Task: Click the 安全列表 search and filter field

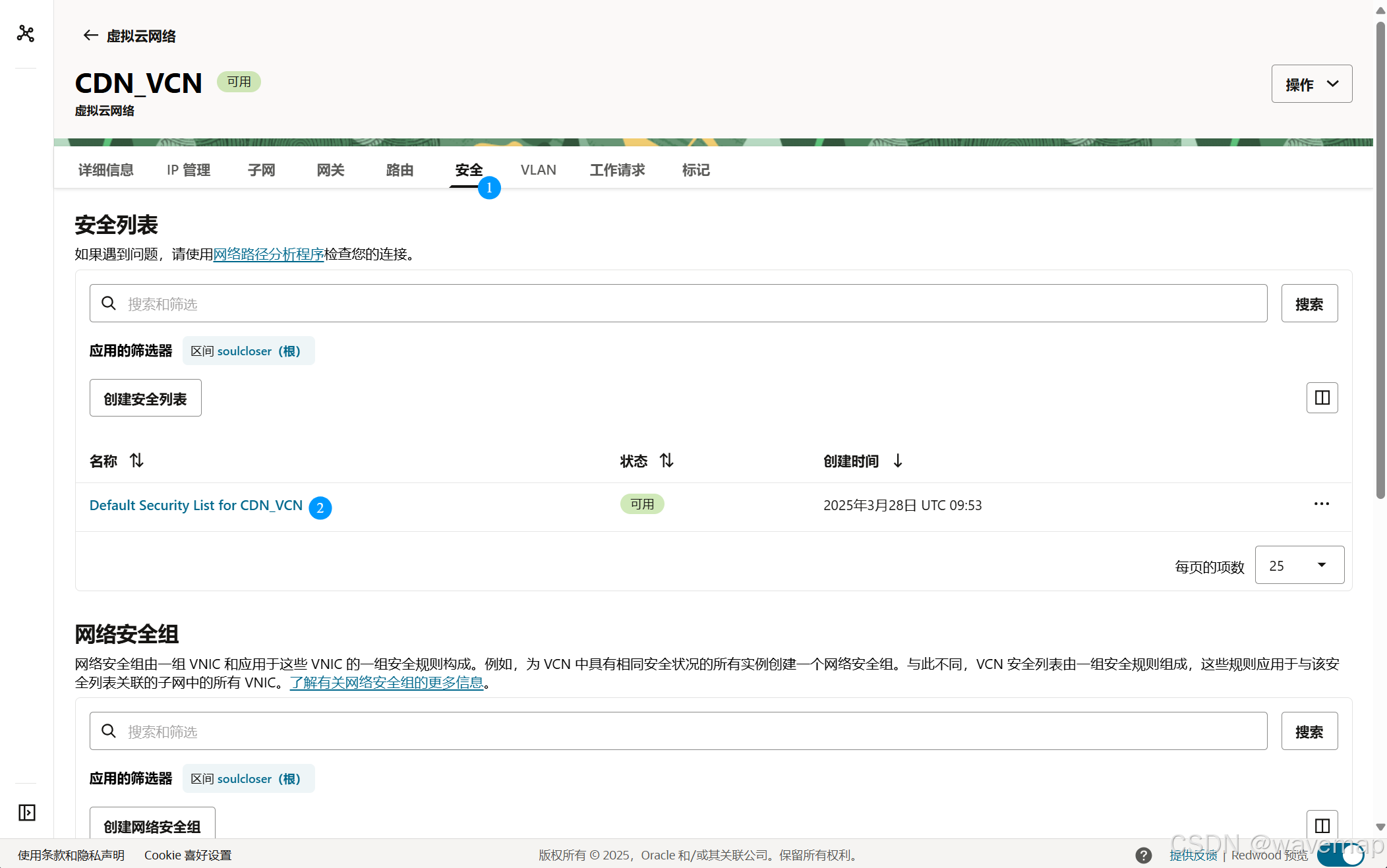Action: [x=678, y=304]
